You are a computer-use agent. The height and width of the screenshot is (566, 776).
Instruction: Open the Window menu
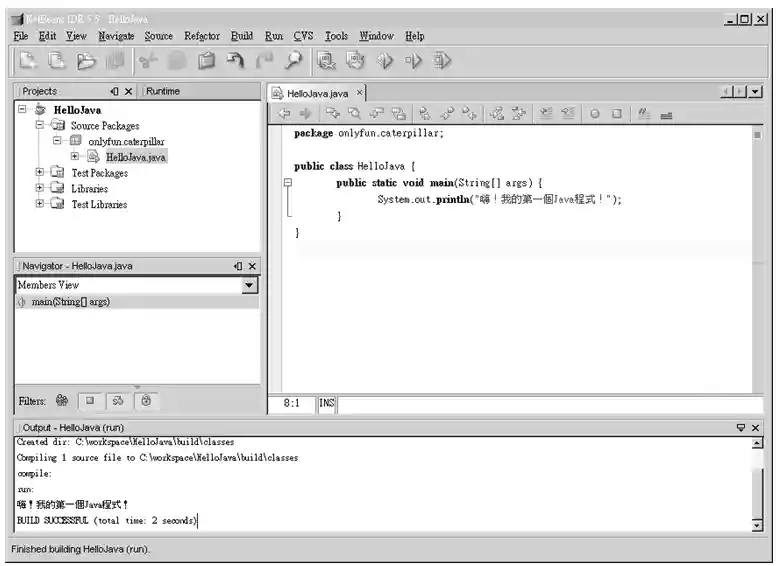tap(377, 36)
